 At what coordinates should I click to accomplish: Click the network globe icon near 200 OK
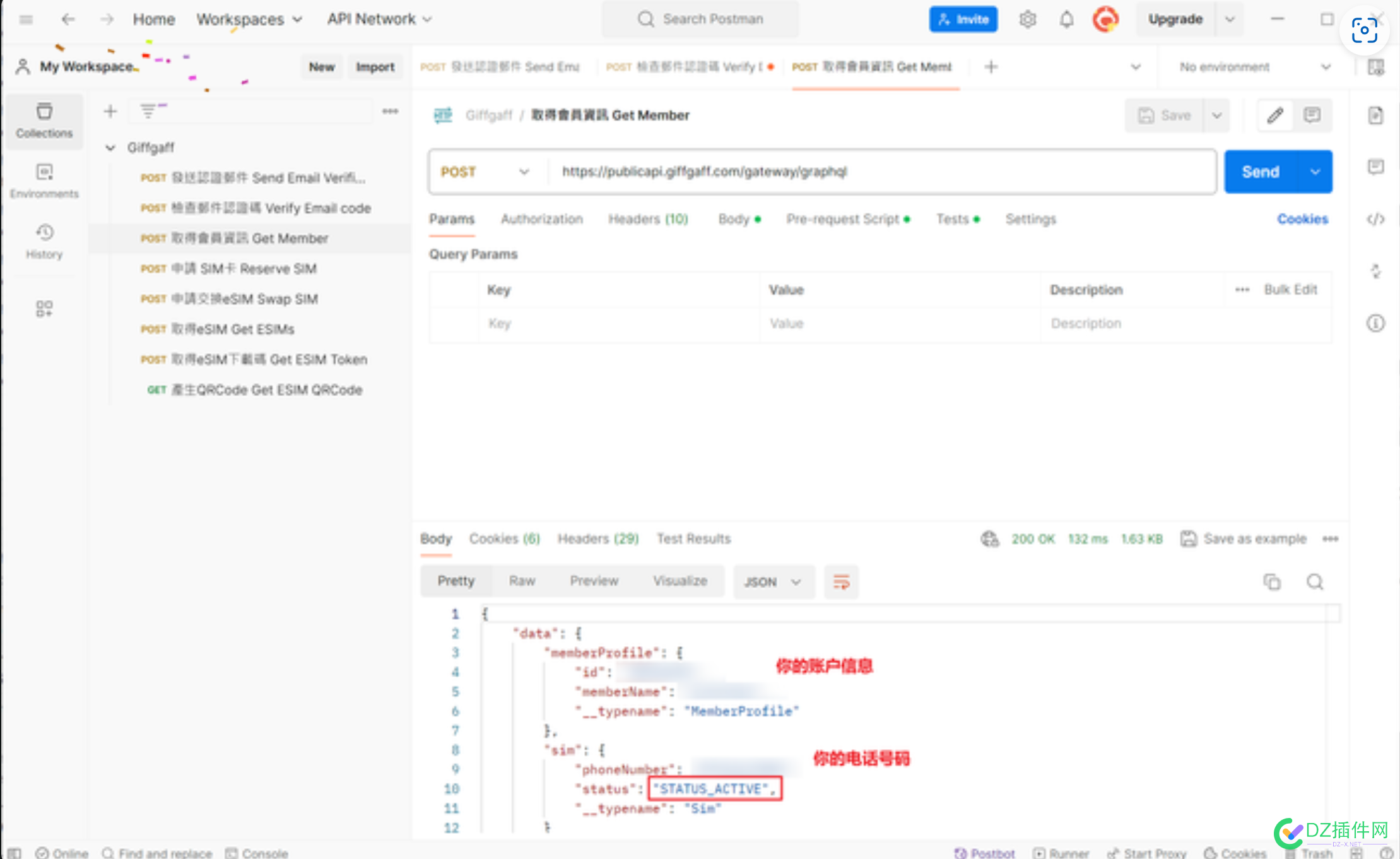[989, 539]
